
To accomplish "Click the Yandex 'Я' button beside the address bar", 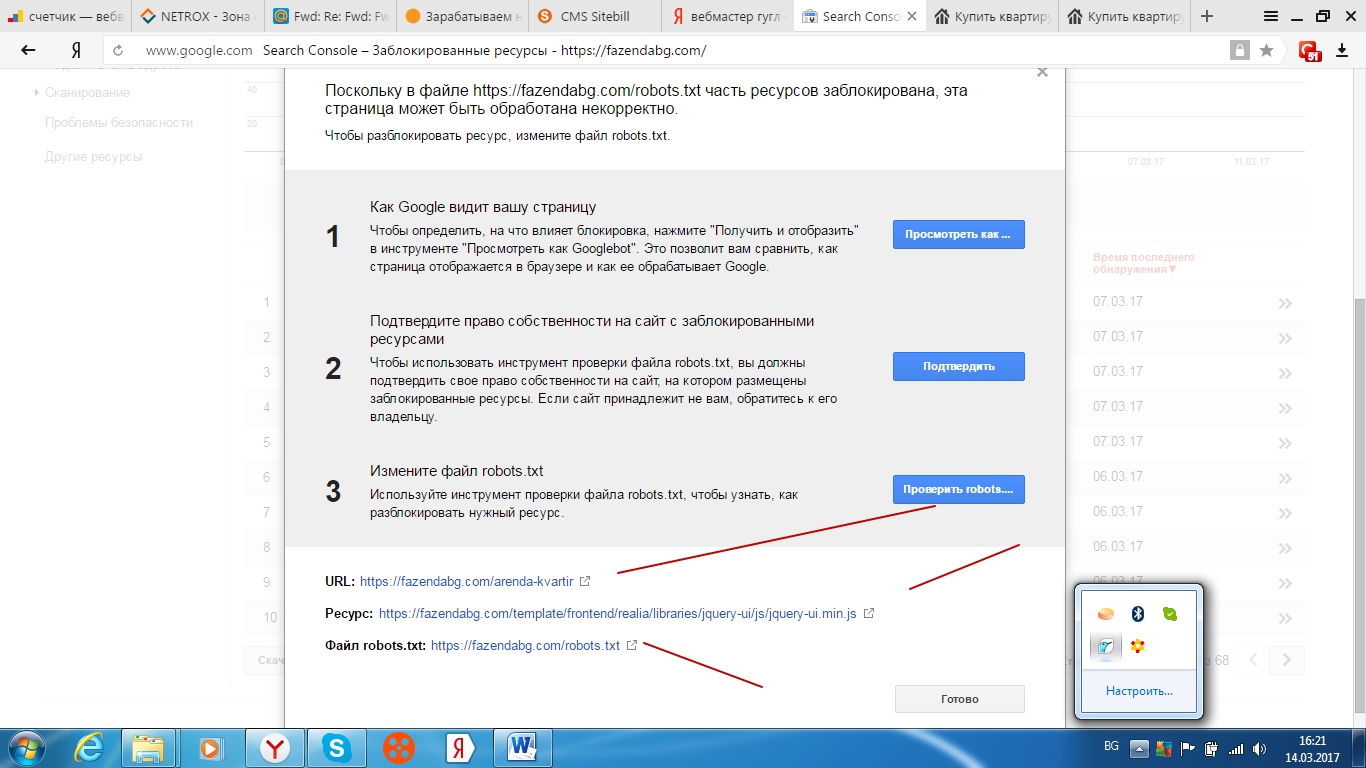I will 76,50.
